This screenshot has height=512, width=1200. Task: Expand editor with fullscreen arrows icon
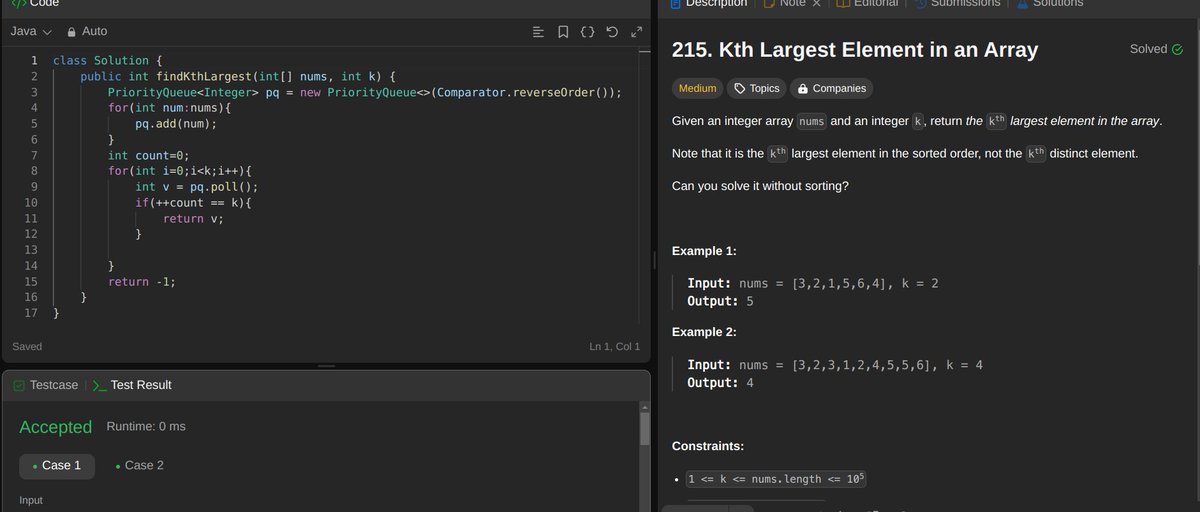pos(635,32)
